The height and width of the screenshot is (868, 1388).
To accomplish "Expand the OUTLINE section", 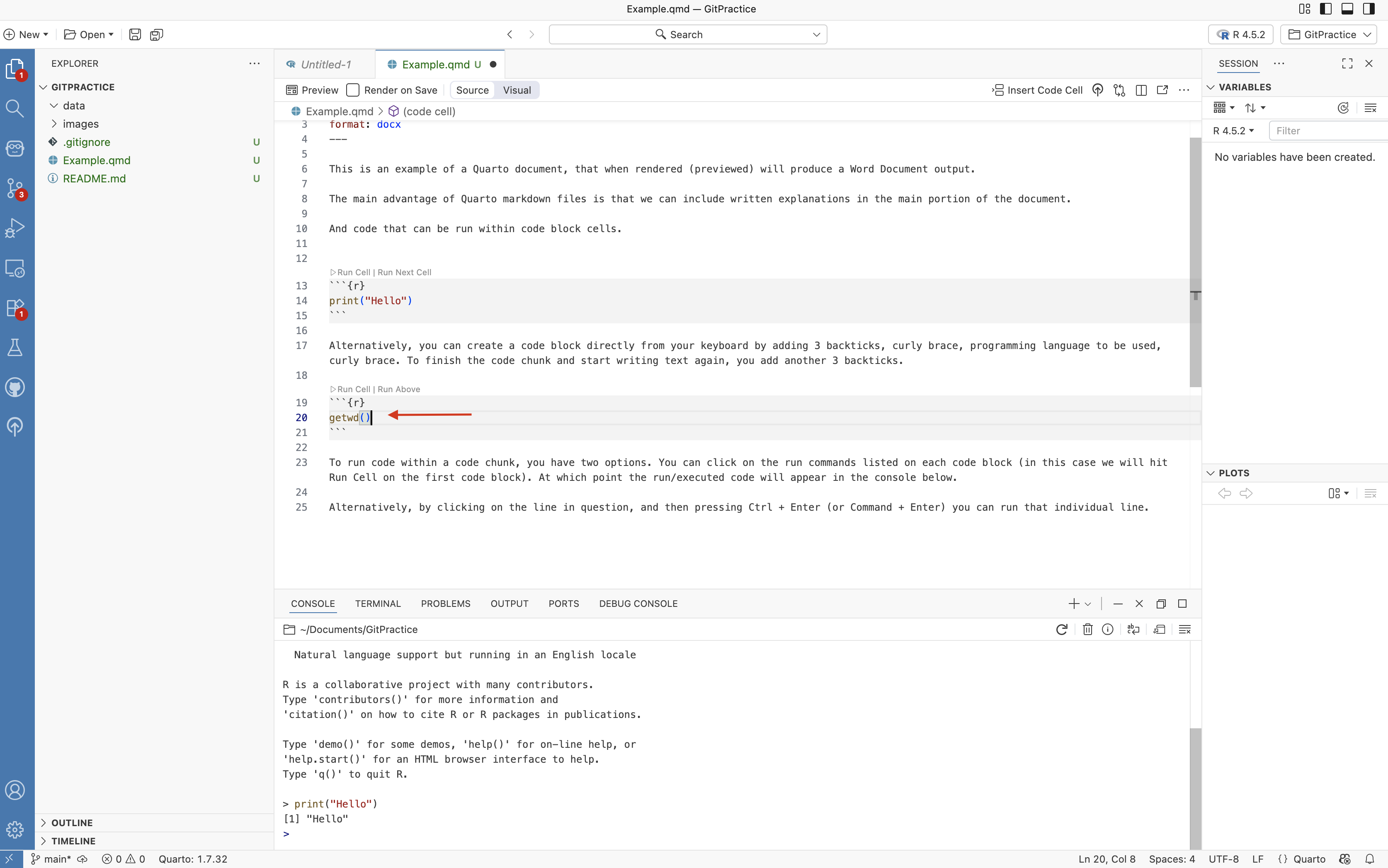I will 72,822.
